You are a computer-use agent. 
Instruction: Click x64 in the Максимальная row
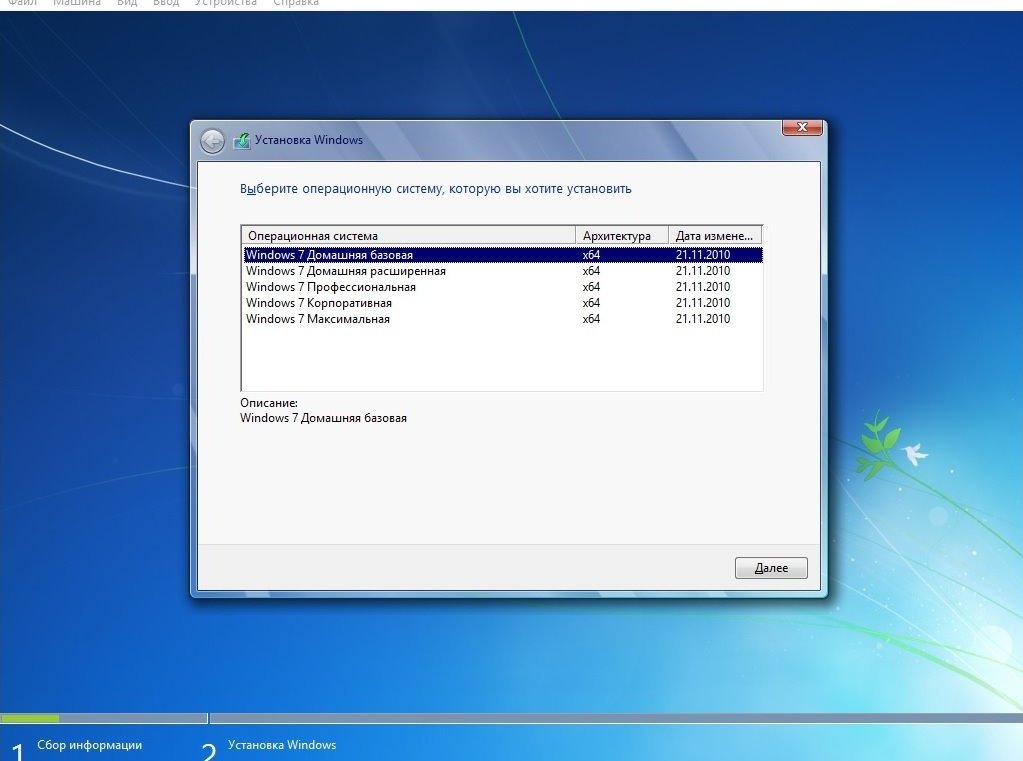[591, 319]
